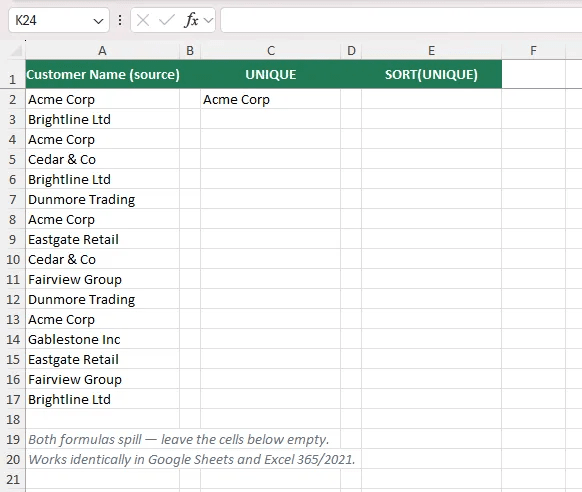582x492 pixels.
Task: Select cell A6 'Brightline Ltd'
Action: [103, 179]
